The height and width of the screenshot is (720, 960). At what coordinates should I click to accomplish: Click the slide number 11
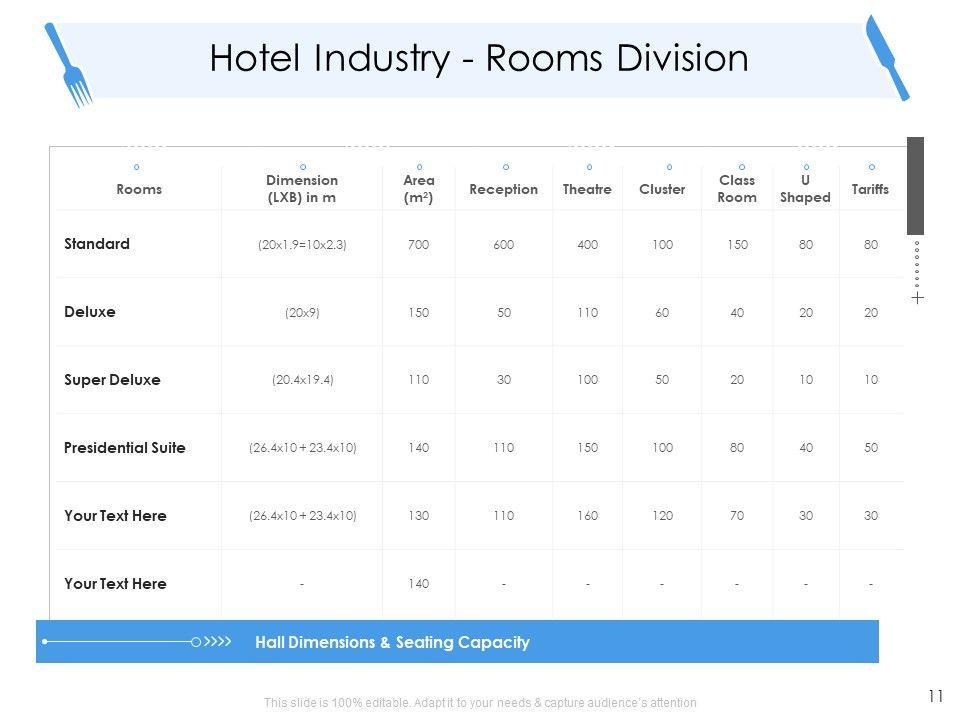pyautogui.click(x=936, y=695)
